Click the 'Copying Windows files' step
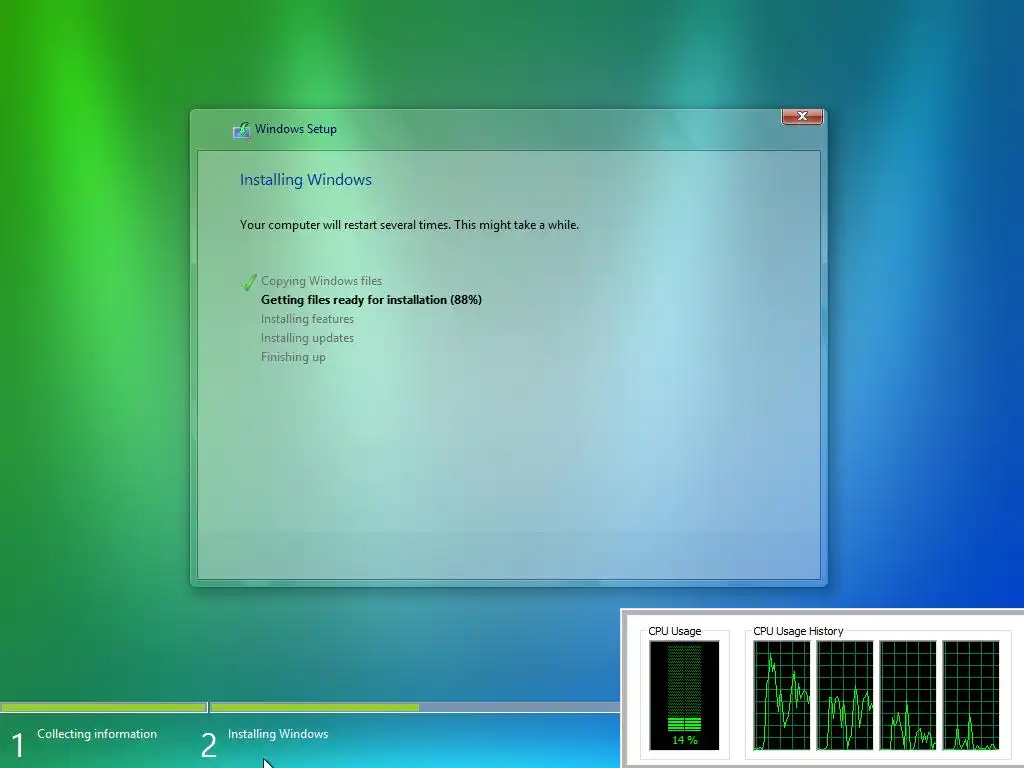This screenshot has height=768, width=1024. [x=321, y=281]
